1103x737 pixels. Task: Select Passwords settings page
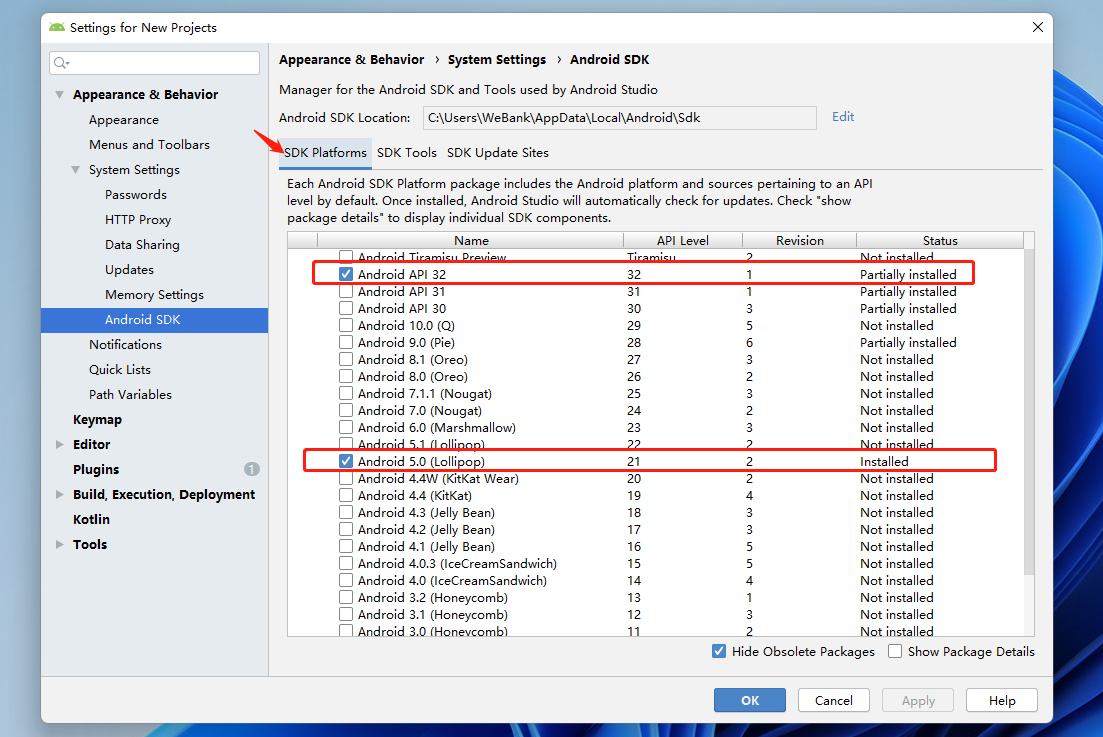(136, 195)
